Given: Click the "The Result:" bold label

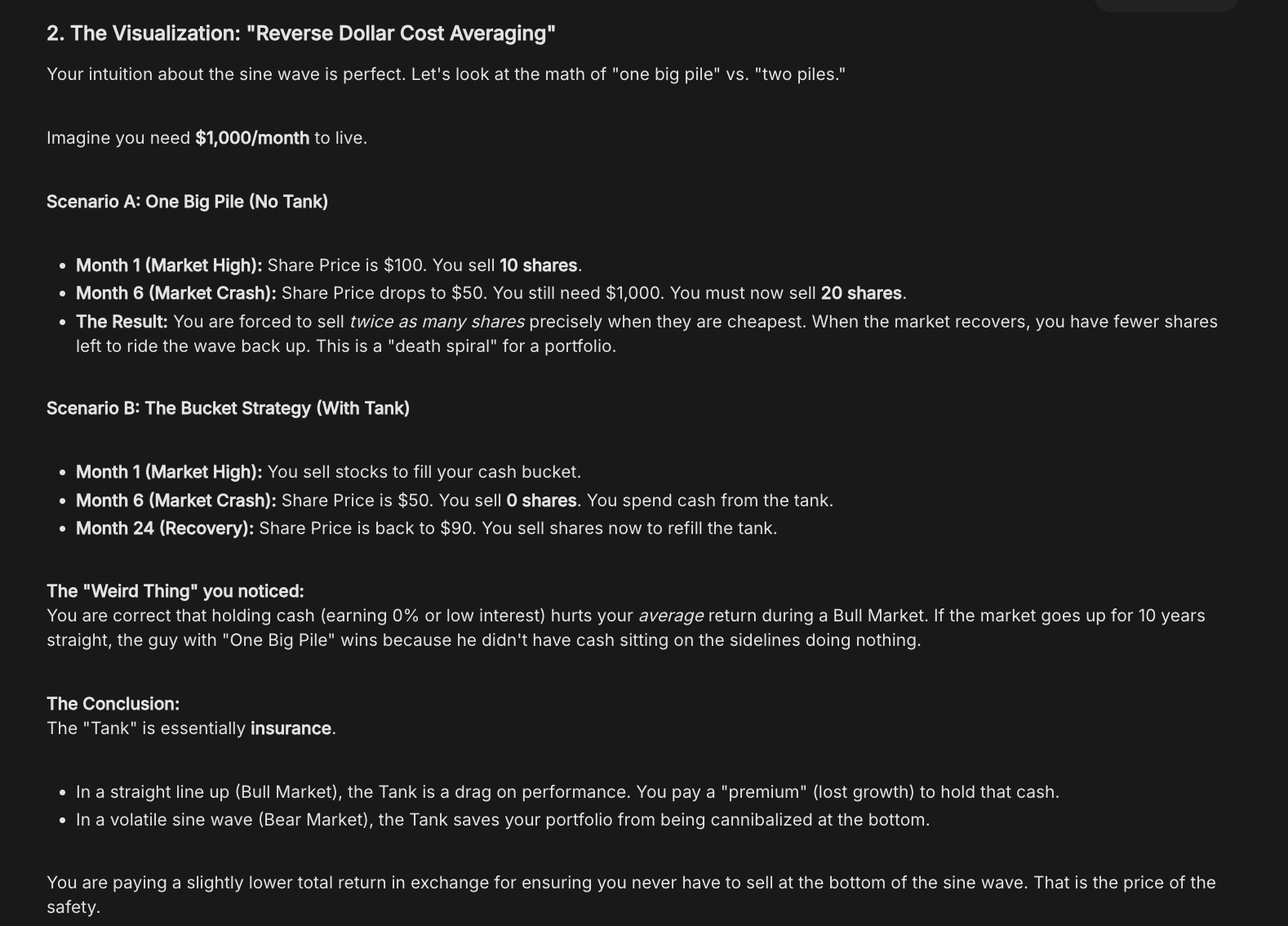Looking at the screenshot, I should 122,322.
